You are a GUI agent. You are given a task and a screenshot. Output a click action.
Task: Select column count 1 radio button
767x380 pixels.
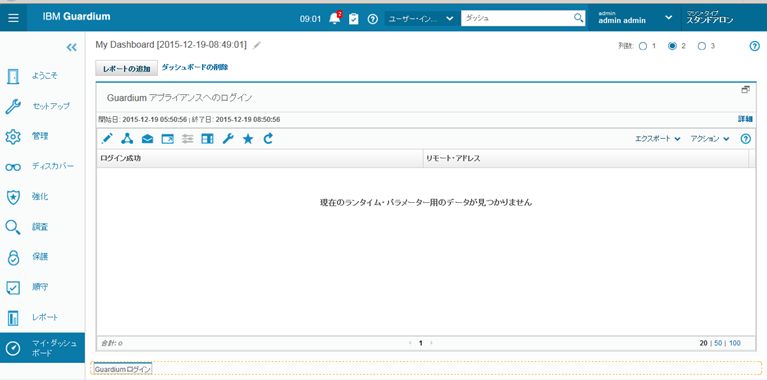(x=643, y=46)
